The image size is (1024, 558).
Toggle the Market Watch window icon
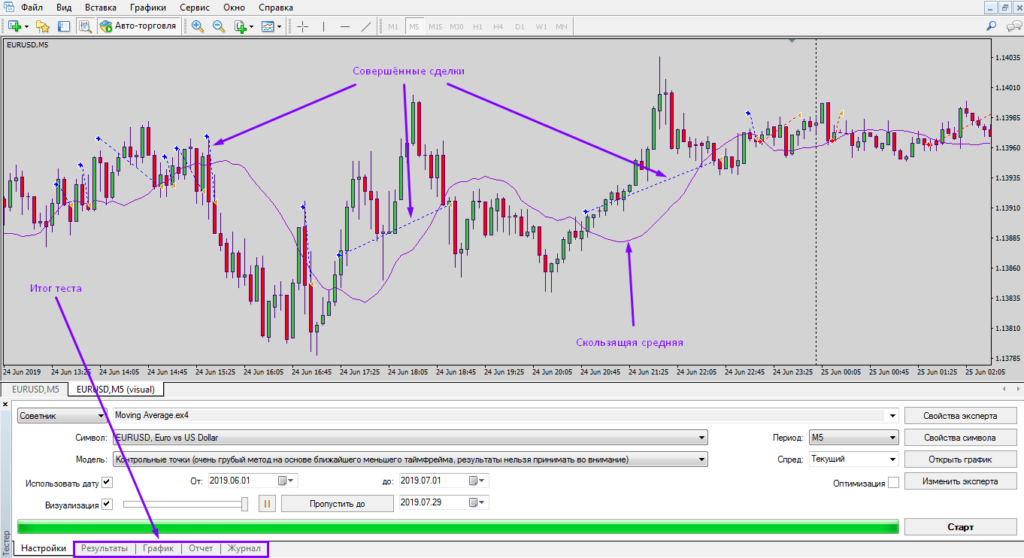coord(63,26)
